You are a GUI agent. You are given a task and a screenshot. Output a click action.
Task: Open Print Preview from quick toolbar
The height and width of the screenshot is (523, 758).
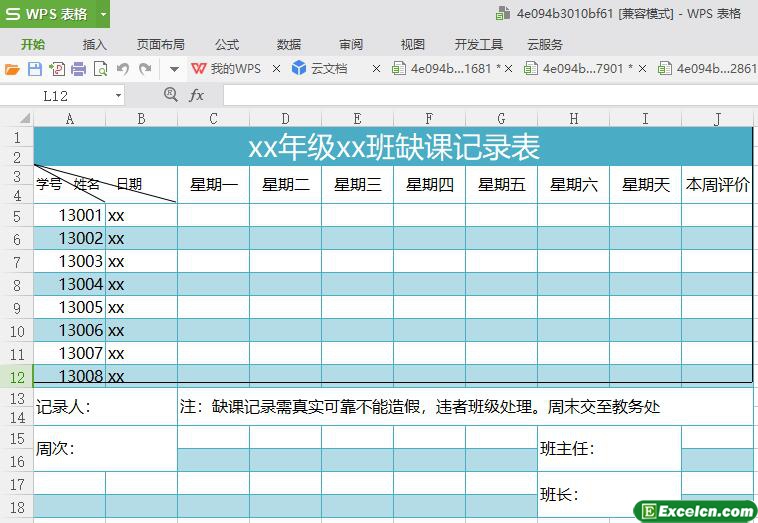pyautogui.click(x=100, y=69)
